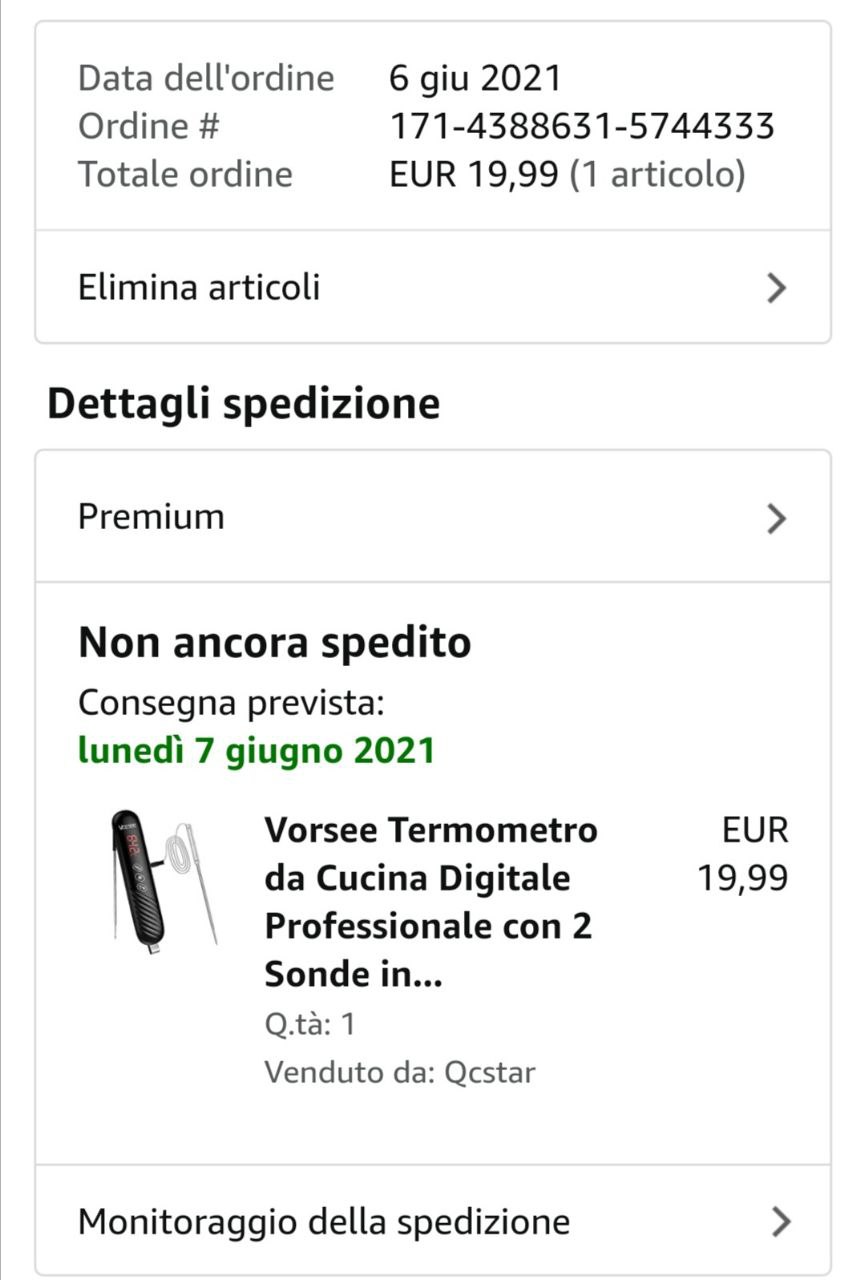Click the Non ancora spedito status heading
The width and height of the screenshot is (866, 1280).
point(274,643)
